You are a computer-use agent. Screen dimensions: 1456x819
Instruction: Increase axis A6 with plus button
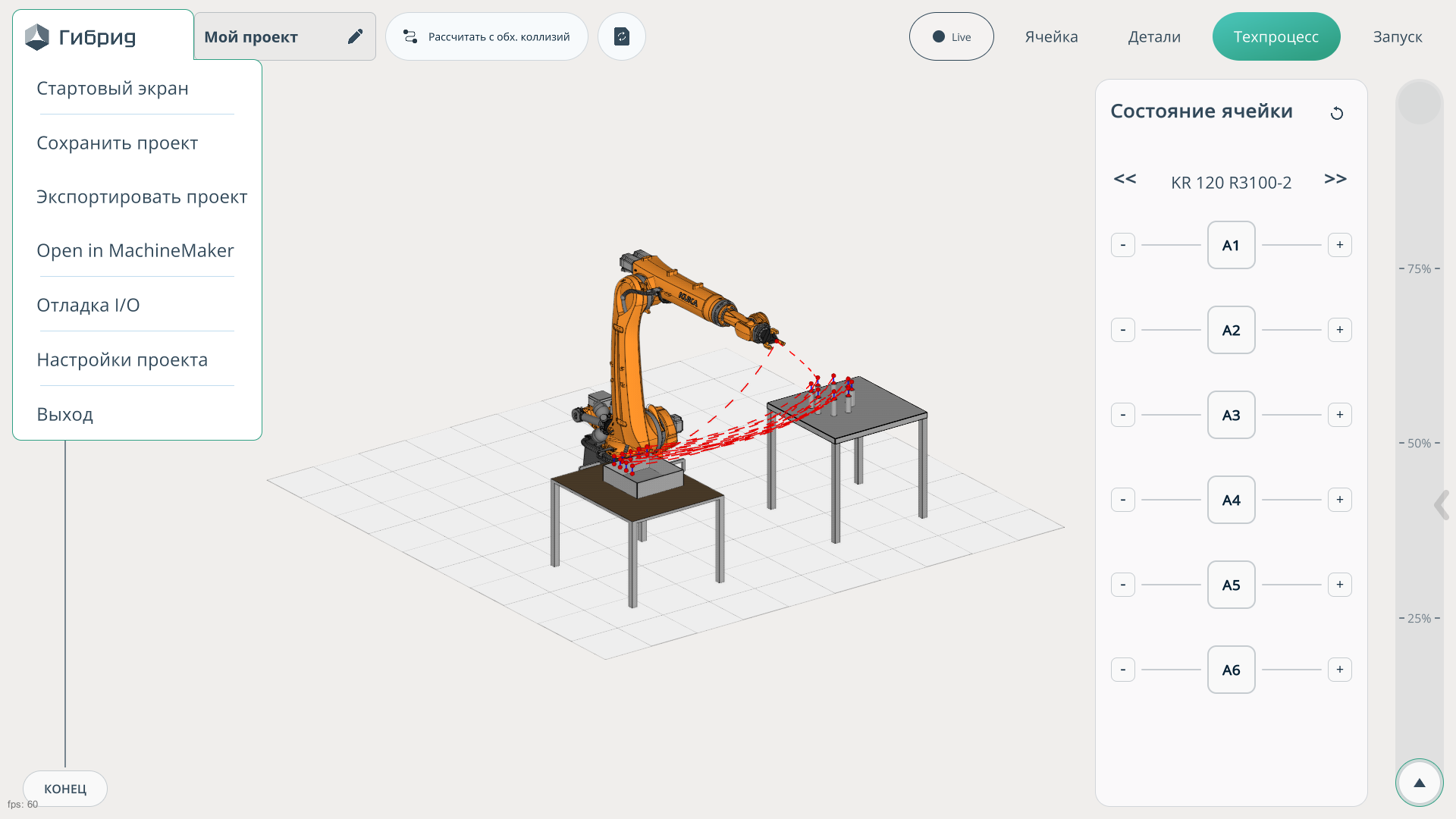click(1339, 670)
